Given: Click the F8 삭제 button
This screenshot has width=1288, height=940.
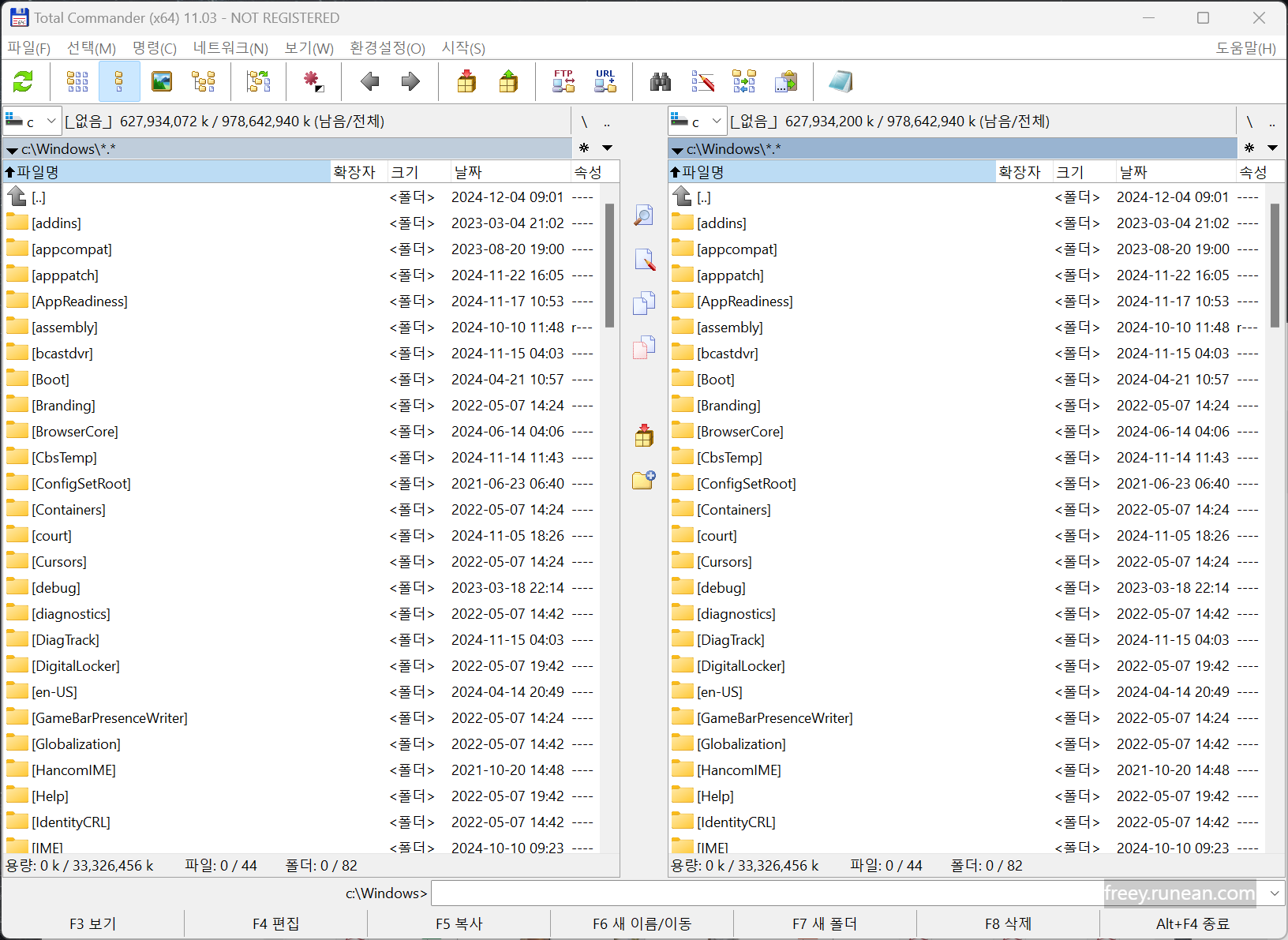Looking at the screenshot, I should (x=1009, y=923).
